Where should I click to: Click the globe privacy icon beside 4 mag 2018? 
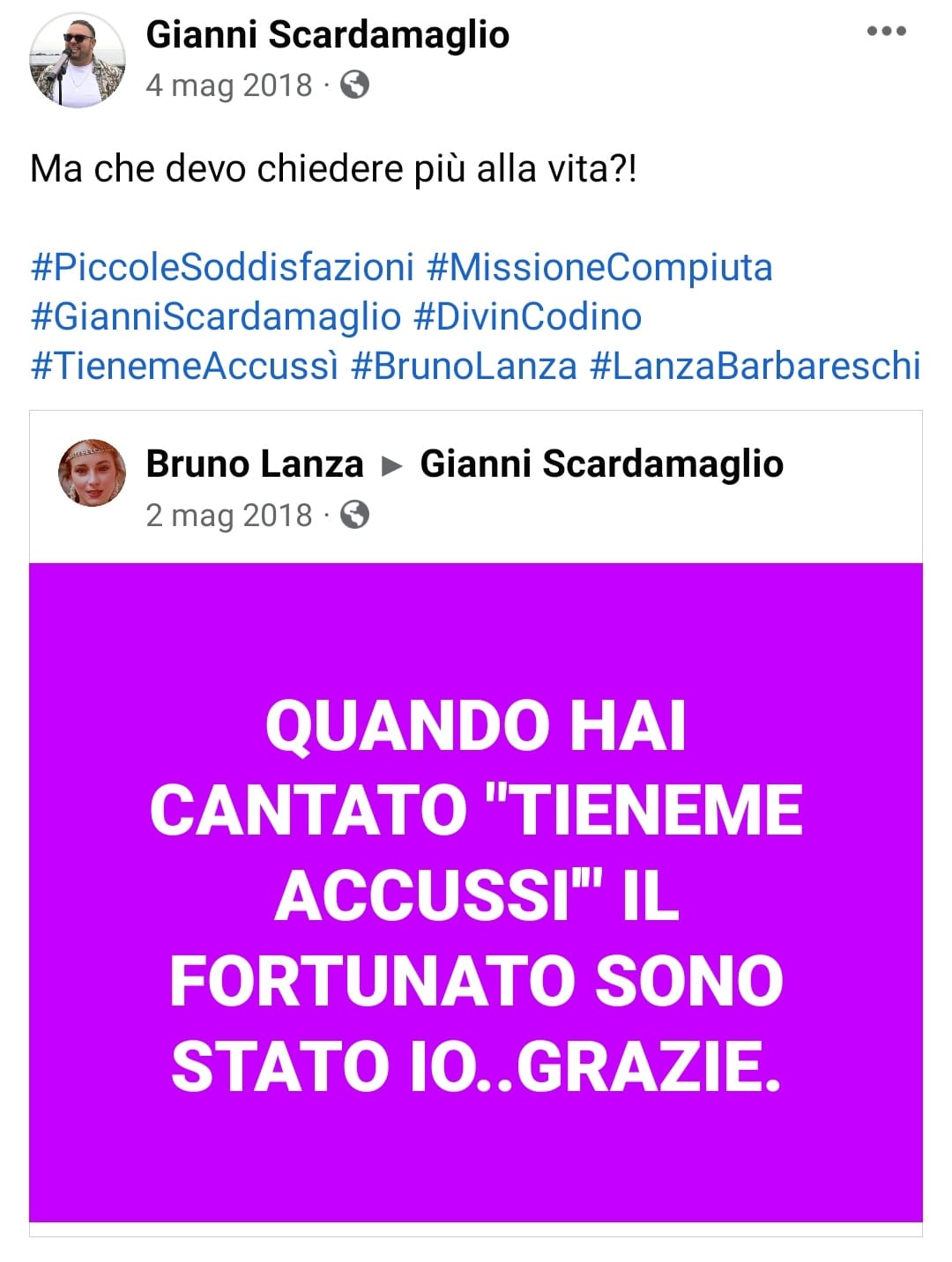point(354,85)
